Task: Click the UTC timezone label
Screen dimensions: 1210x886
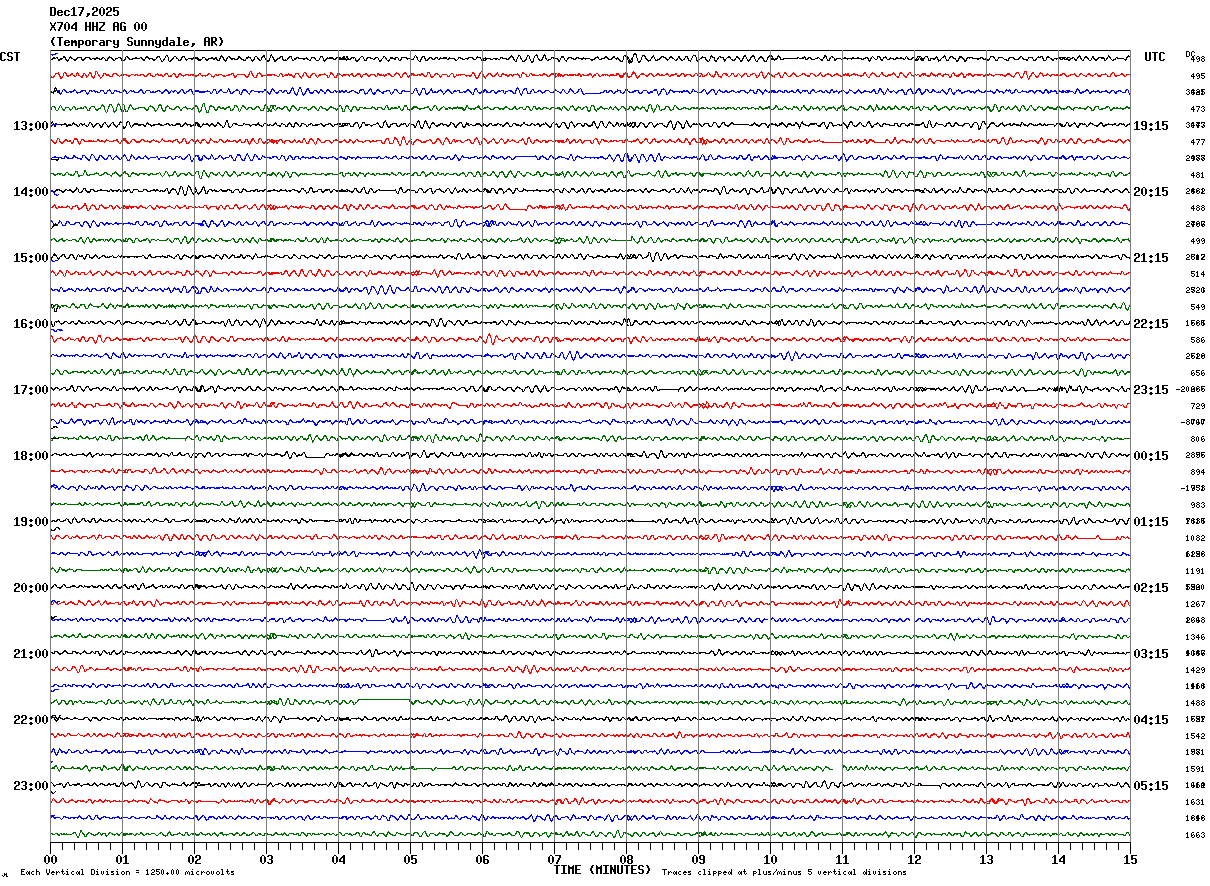Action: click(1154, 57)
